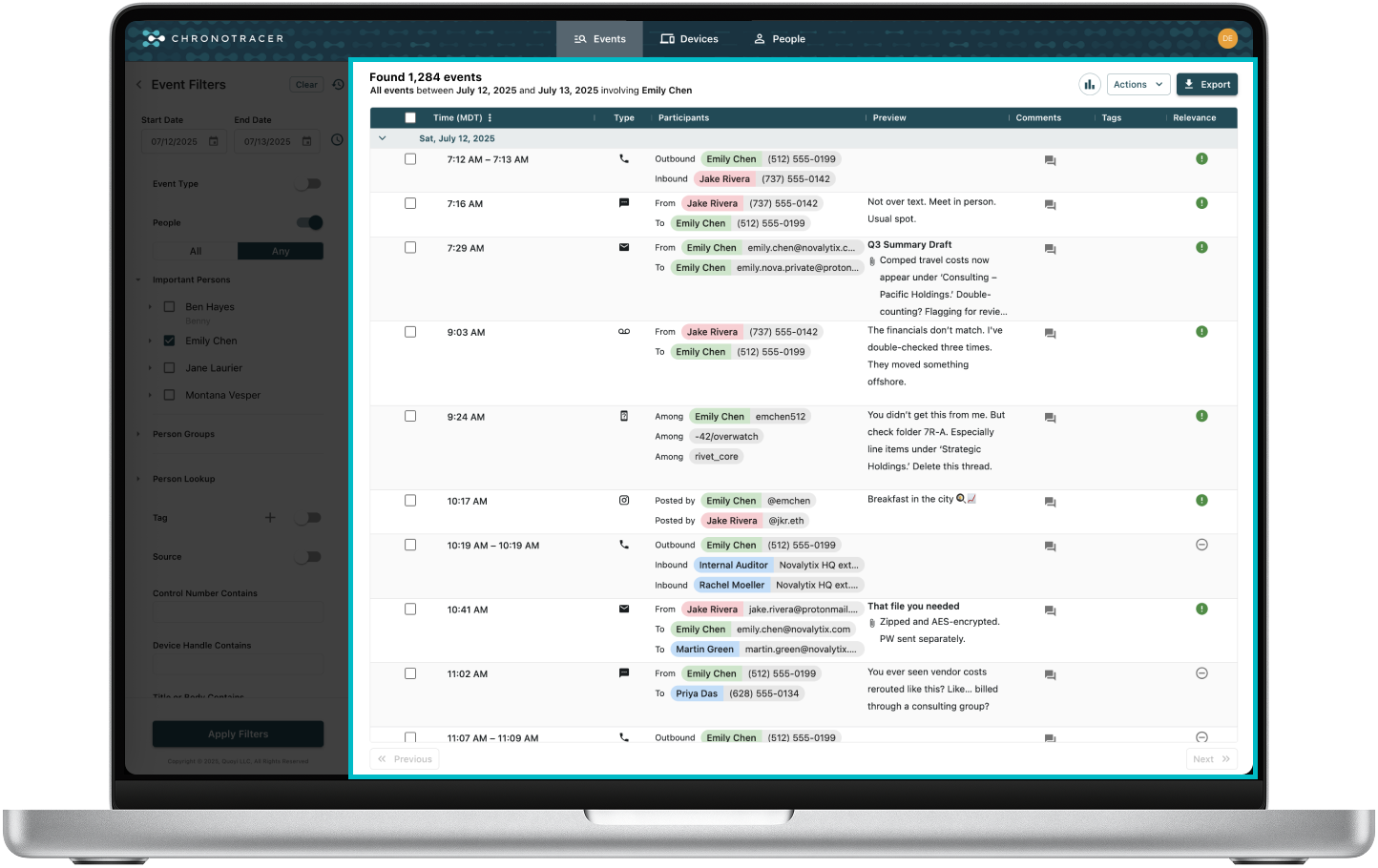1378x868 pixels.
Task: Click the Clear filters button
Action: pyautogui.click(x=306, y=85)
